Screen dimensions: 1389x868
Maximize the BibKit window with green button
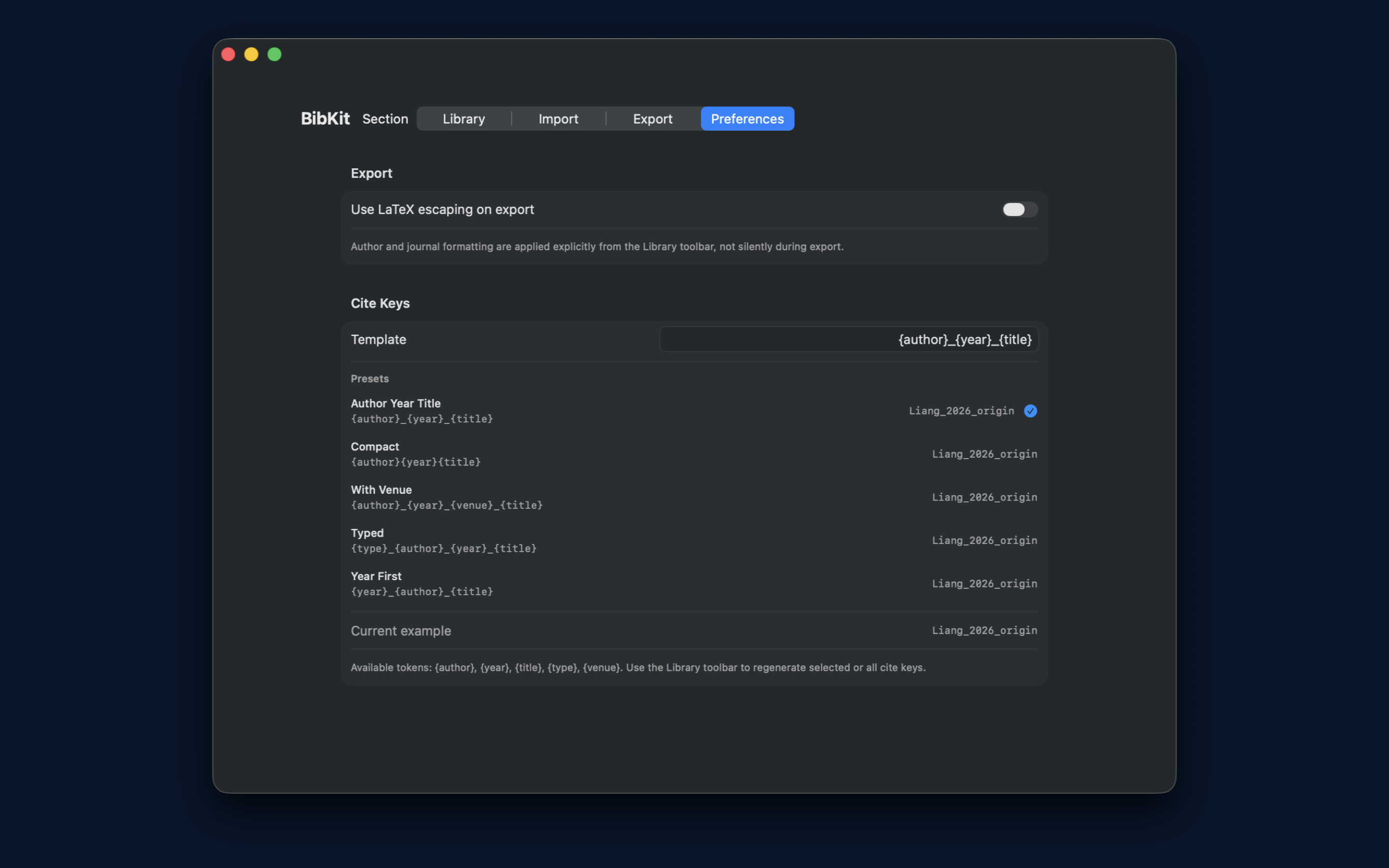[x=274, y=54]
